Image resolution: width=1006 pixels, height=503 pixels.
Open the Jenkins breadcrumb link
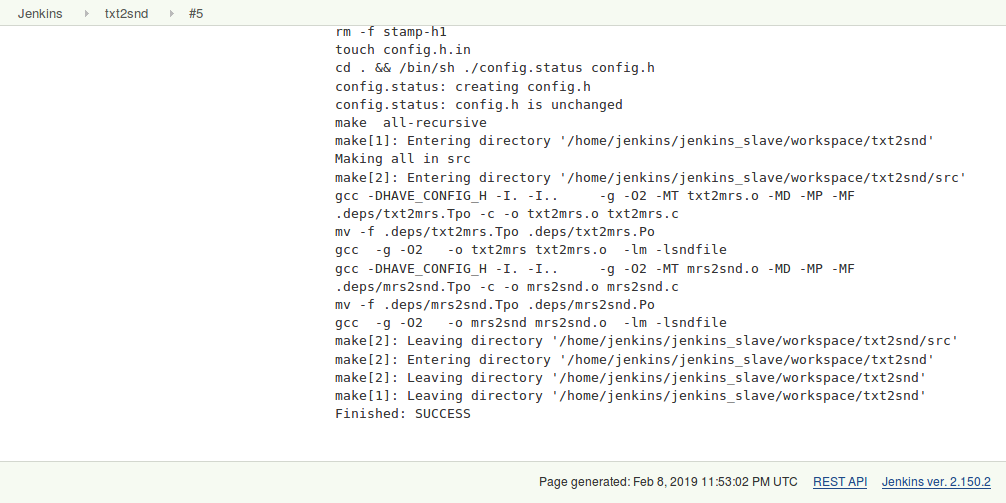tap(40, 14)
